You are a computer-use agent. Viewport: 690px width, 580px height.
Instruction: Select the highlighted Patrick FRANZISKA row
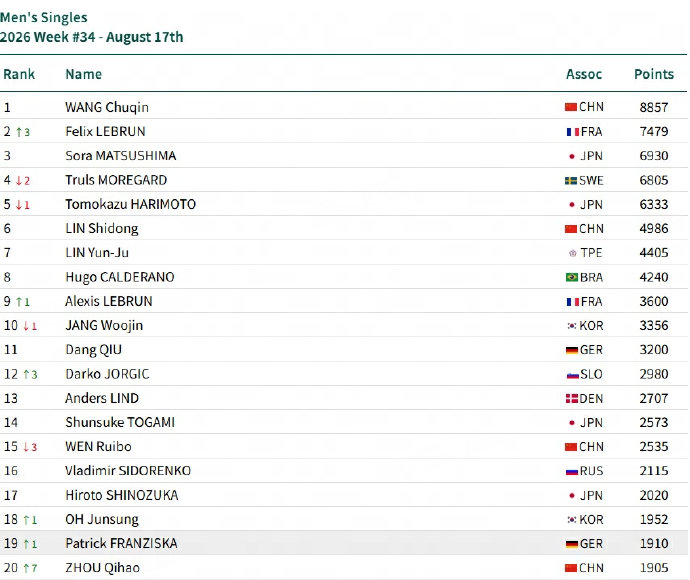click(343, 543)
